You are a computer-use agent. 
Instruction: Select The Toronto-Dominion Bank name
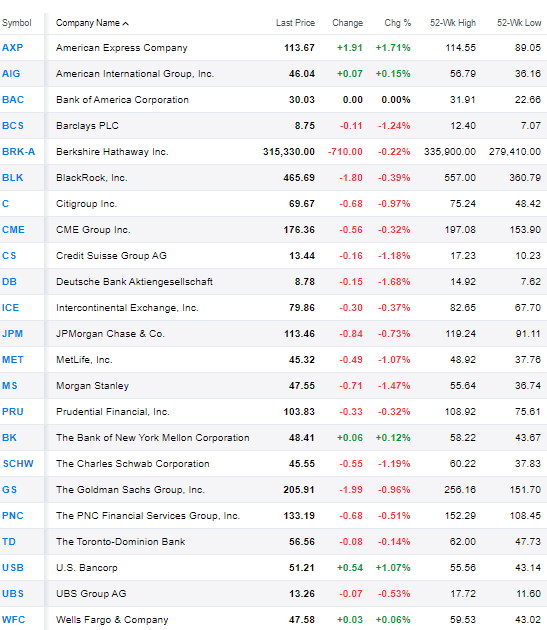pos(121,542)
